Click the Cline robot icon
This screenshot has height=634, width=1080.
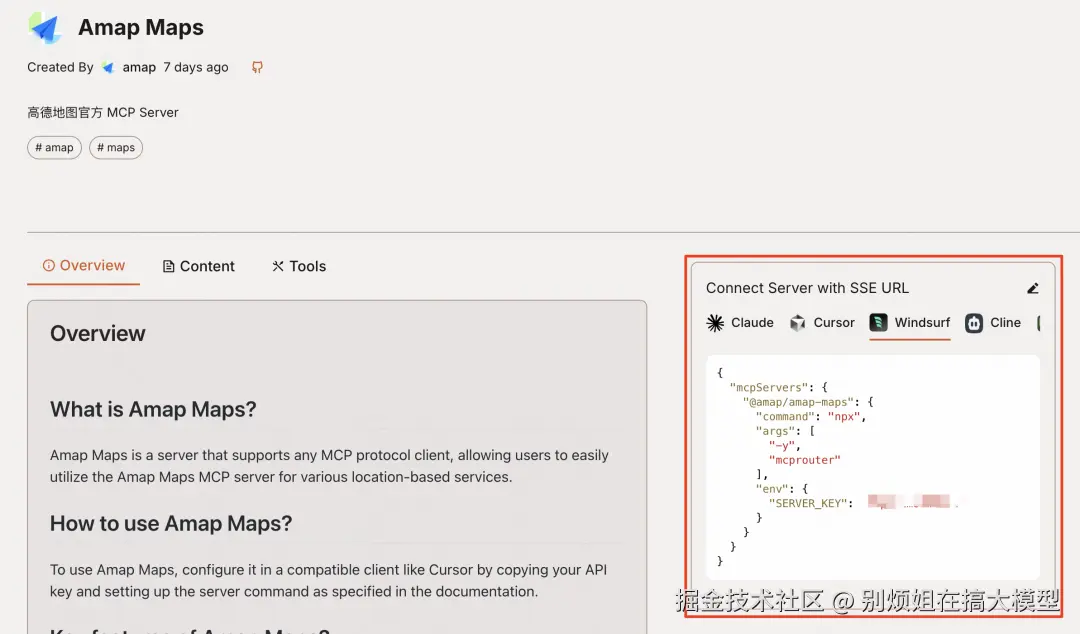pyautogui.click(x=974, y=323)
